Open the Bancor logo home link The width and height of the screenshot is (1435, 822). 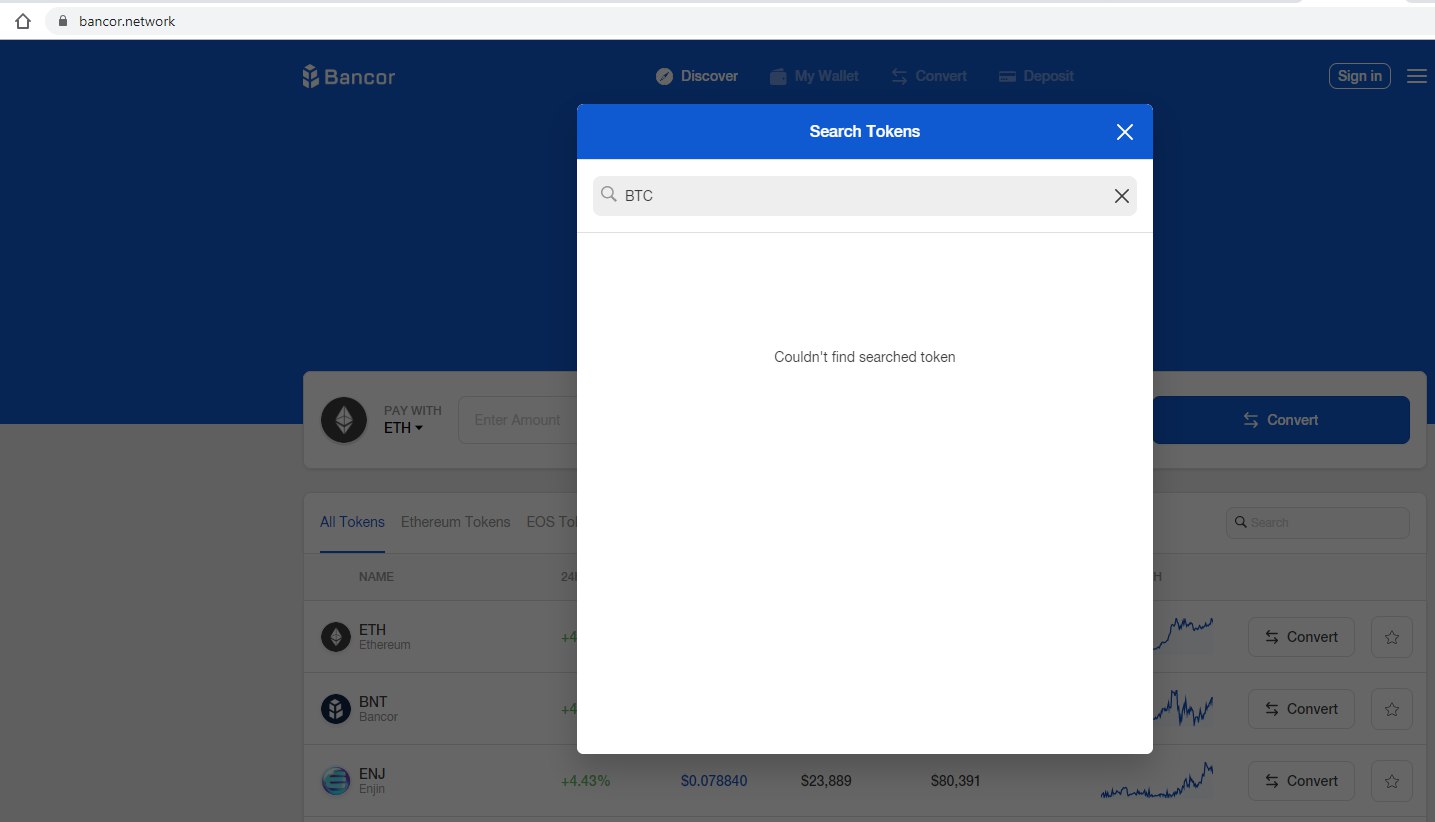[349, 76]
